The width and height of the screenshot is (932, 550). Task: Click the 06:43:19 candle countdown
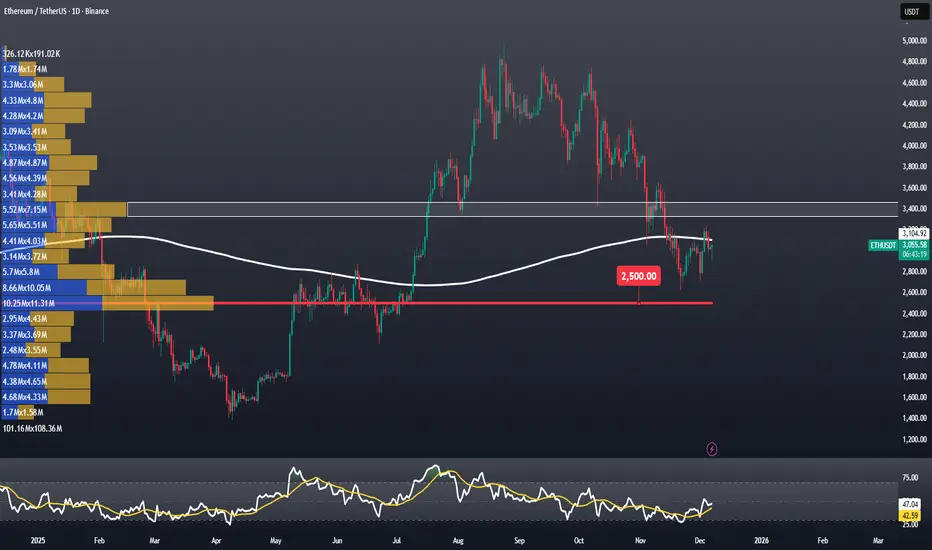click(914, 254)
